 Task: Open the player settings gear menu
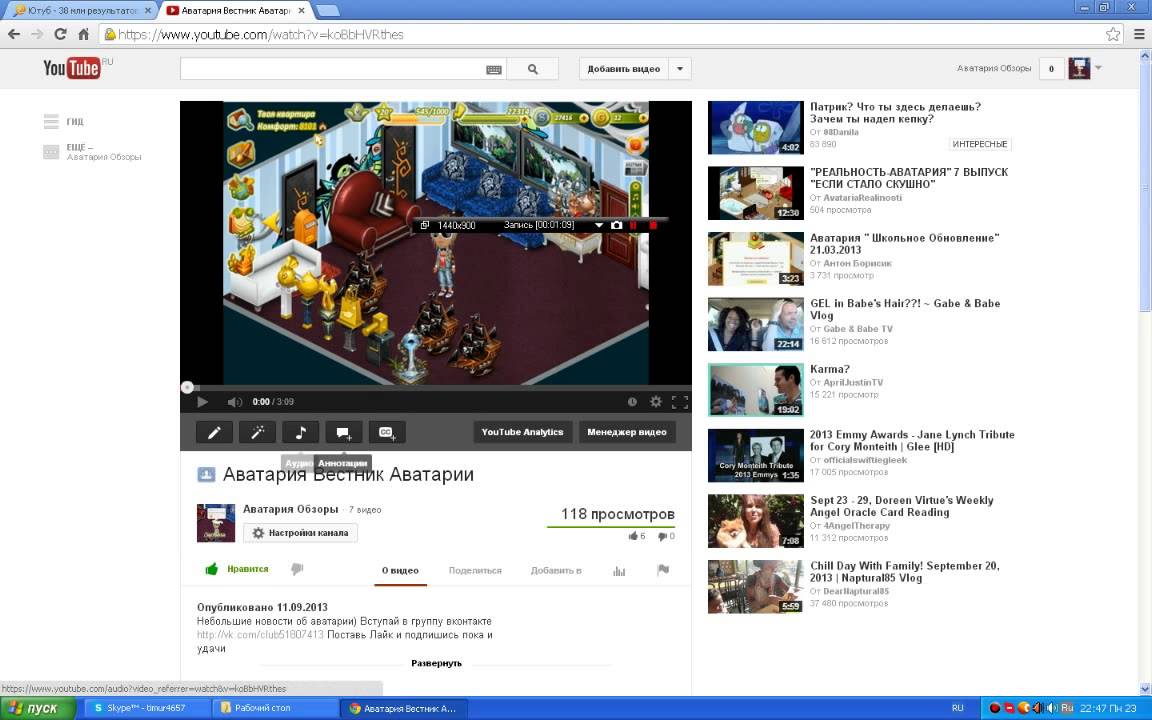click(x=655, y=402)
